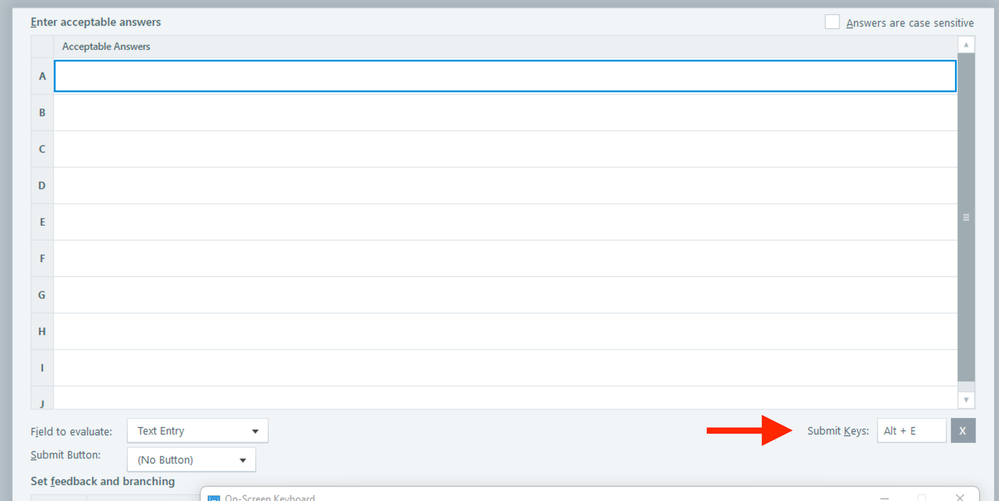Click acceptable answer field in row D
Viewport: 999px width, 501px height.
pos(505,185)
